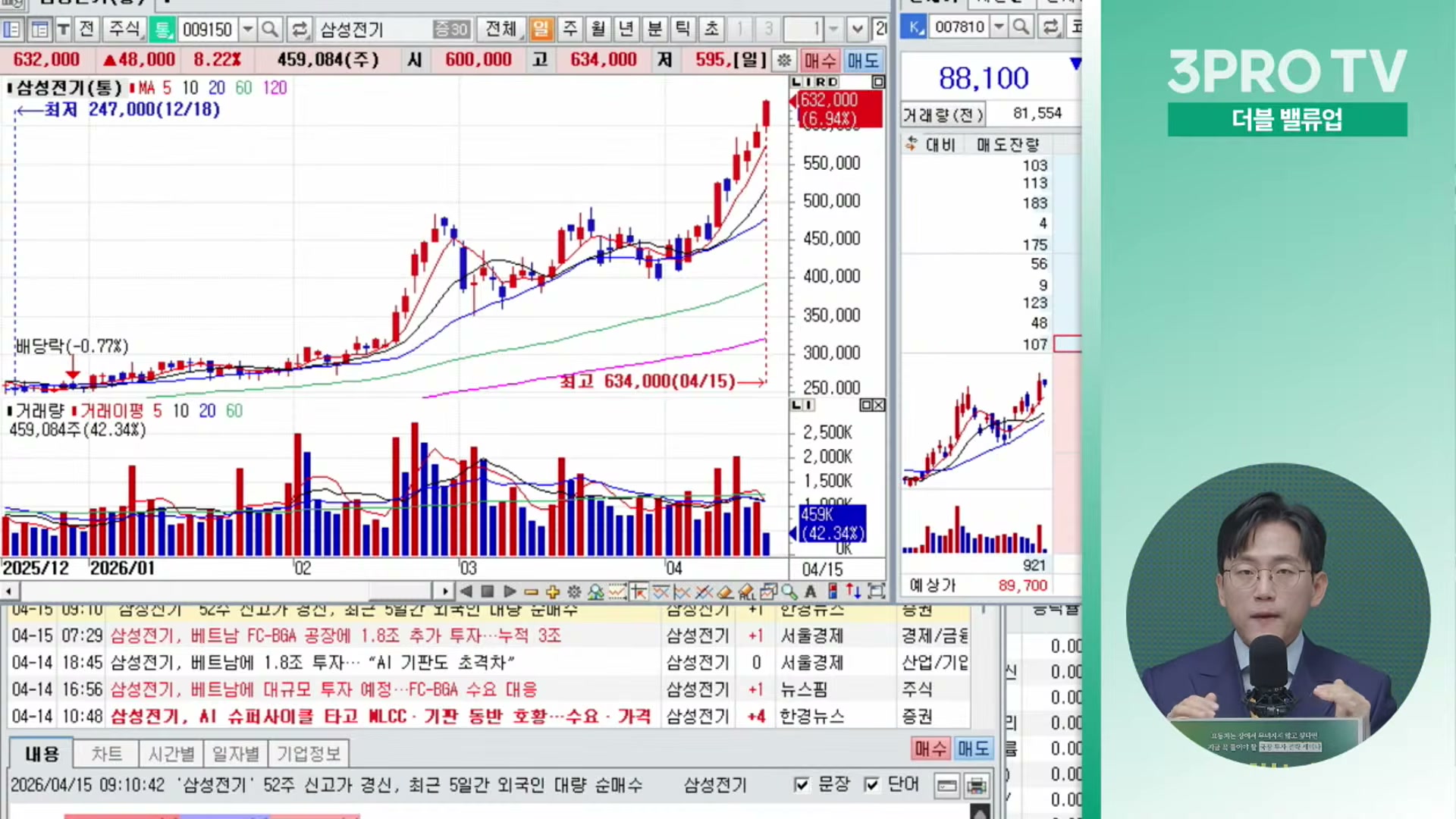Click the printer icon in news panel
Screen dimensions: 1456x819
click(x=977, y=786)
